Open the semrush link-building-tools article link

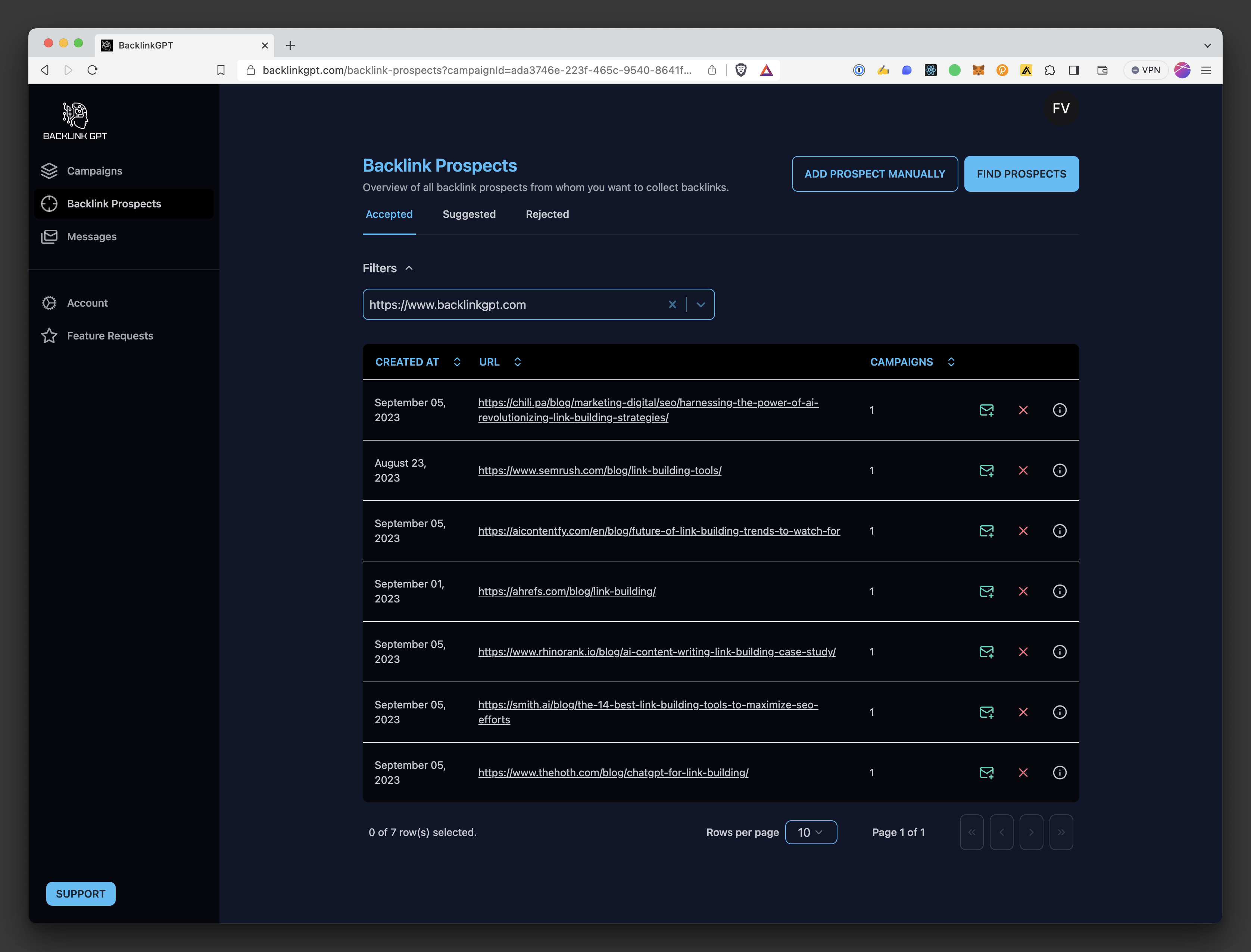599,470
